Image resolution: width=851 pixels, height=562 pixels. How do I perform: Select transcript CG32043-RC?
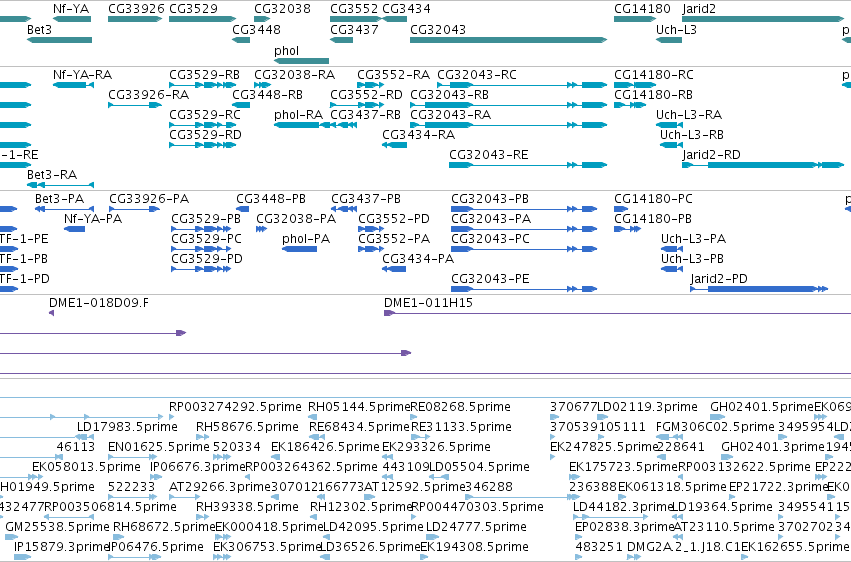pos(477,74)
